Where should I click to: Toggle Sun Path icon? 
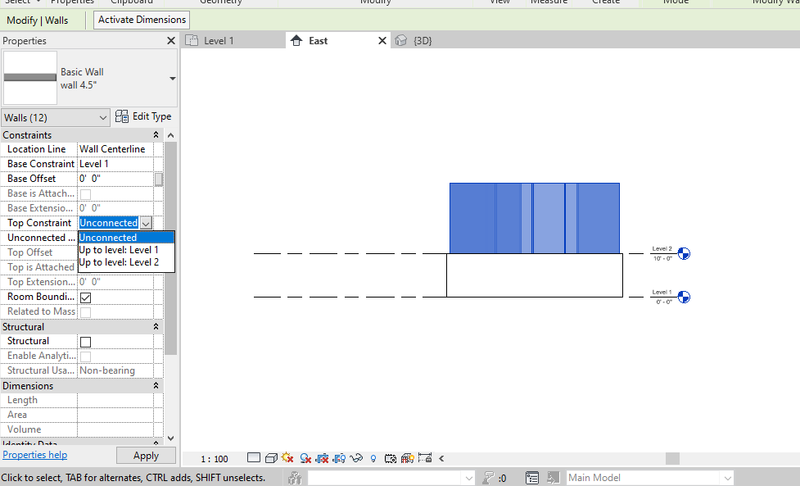click(x=288, y=458)
